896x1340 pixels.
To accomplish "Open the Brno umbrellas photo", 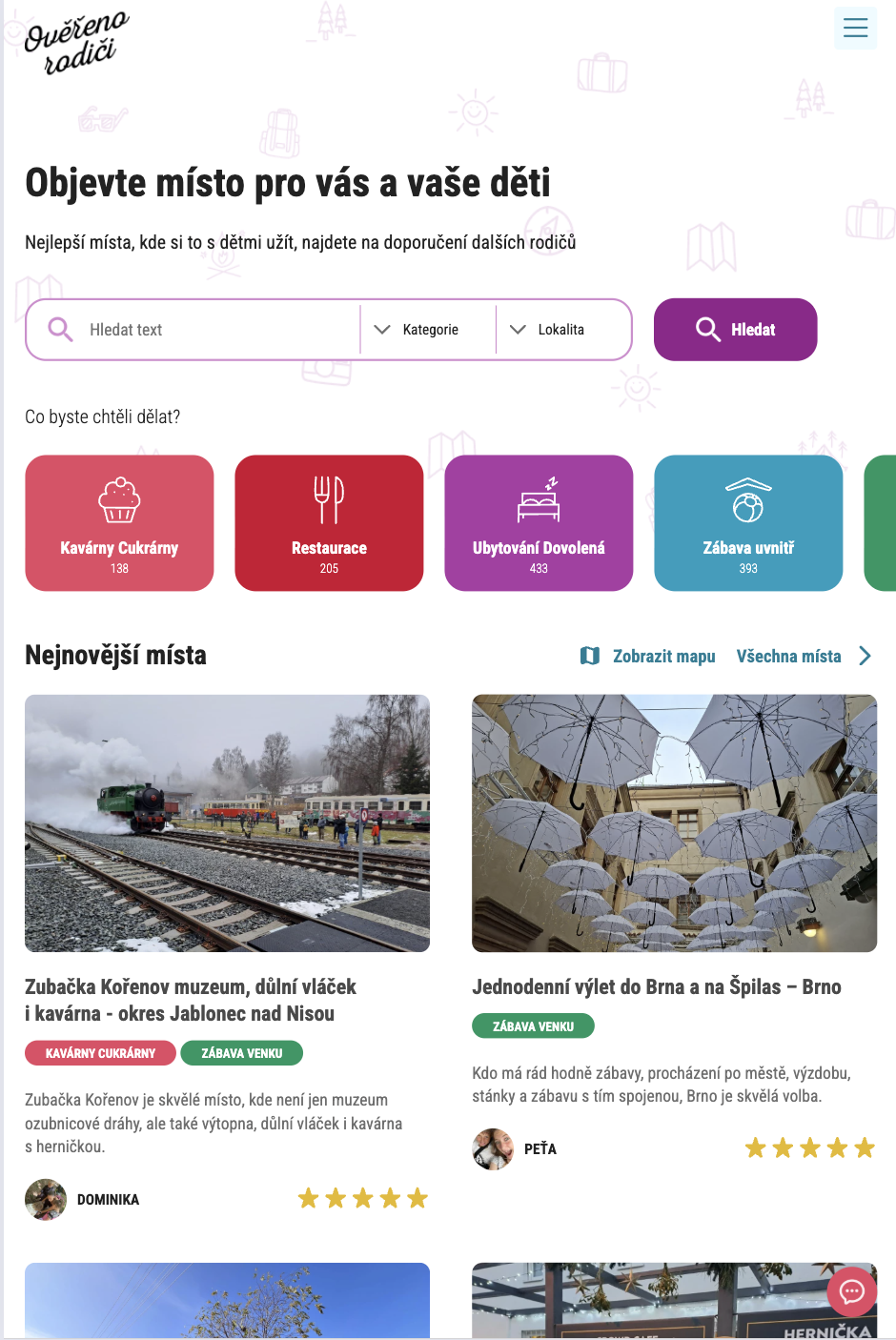I will pos(674,823).
